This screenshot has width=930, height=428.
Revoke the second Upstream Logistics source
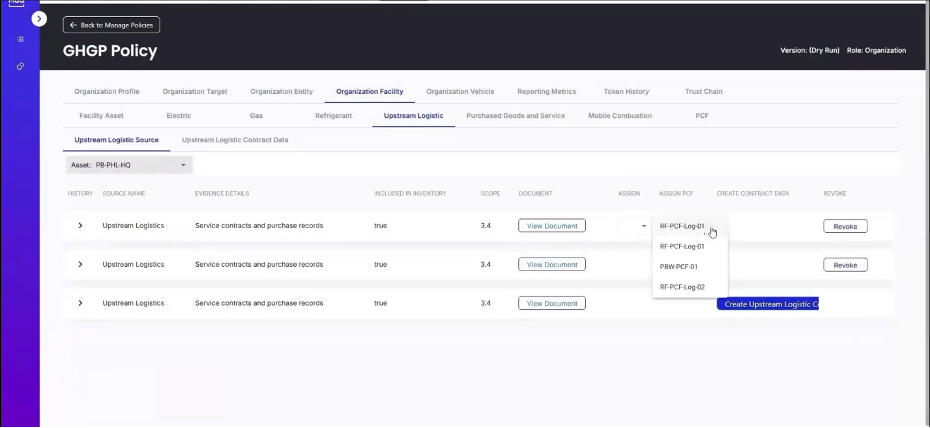[x=845, y=265]
